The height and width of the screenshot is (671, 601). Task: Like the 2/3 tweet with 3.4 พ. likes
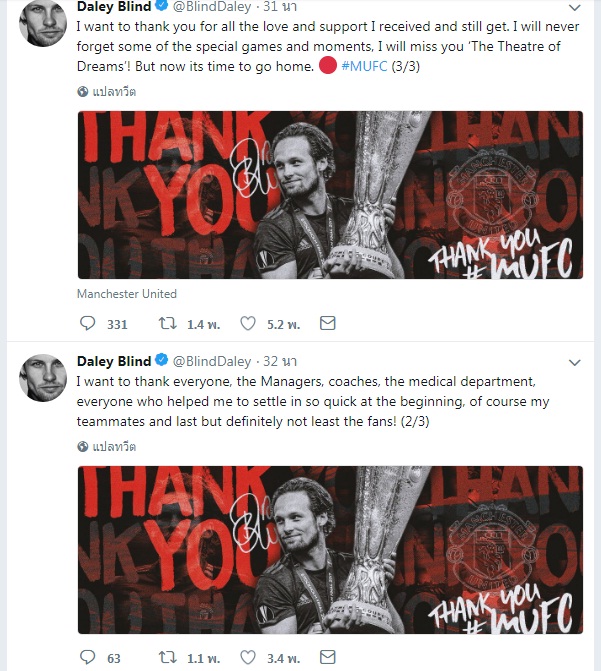tap(248, 657)
